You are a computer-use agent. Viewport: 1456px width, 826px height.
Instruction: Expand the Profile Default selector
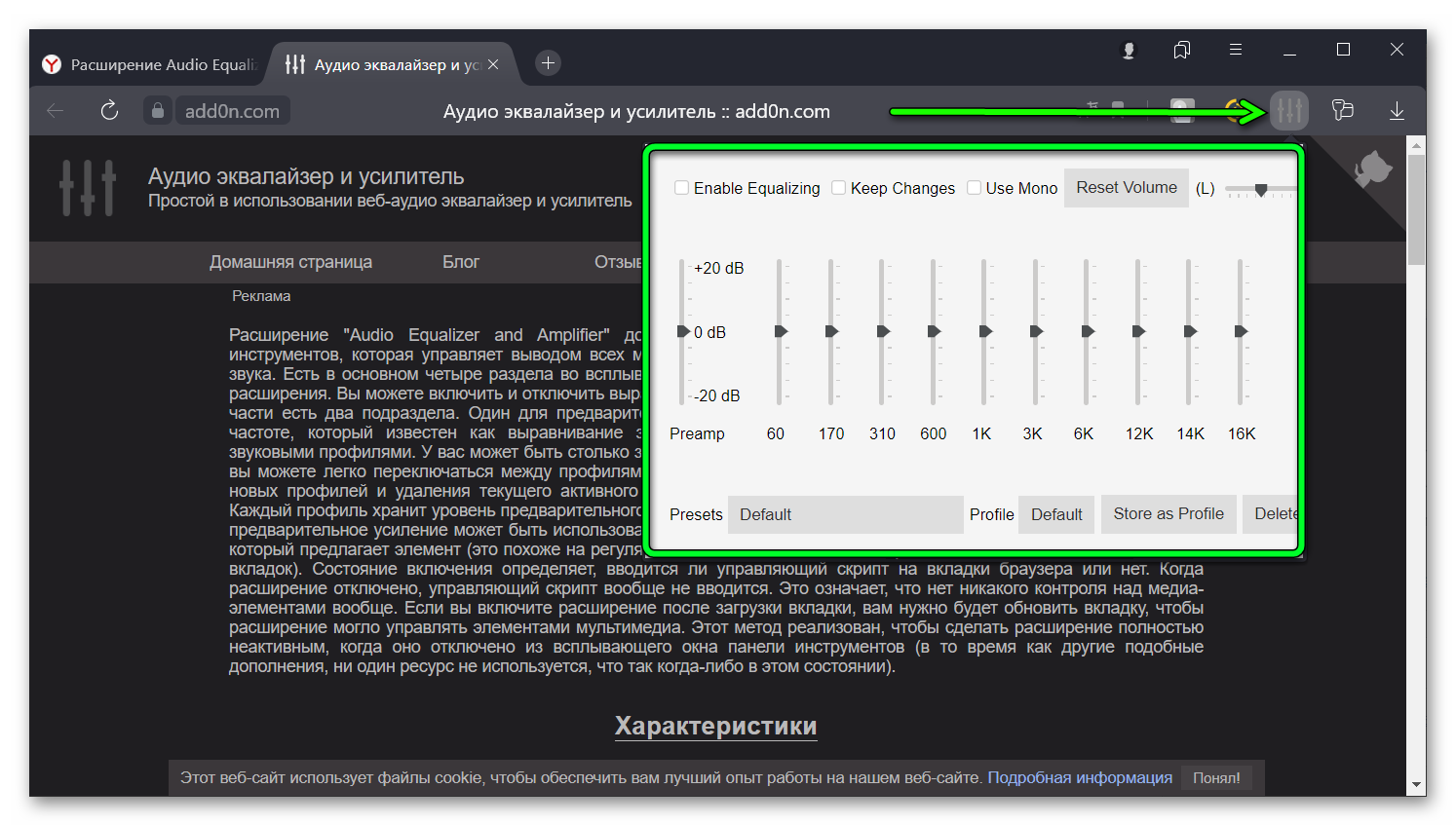[x=1056, y=514]
